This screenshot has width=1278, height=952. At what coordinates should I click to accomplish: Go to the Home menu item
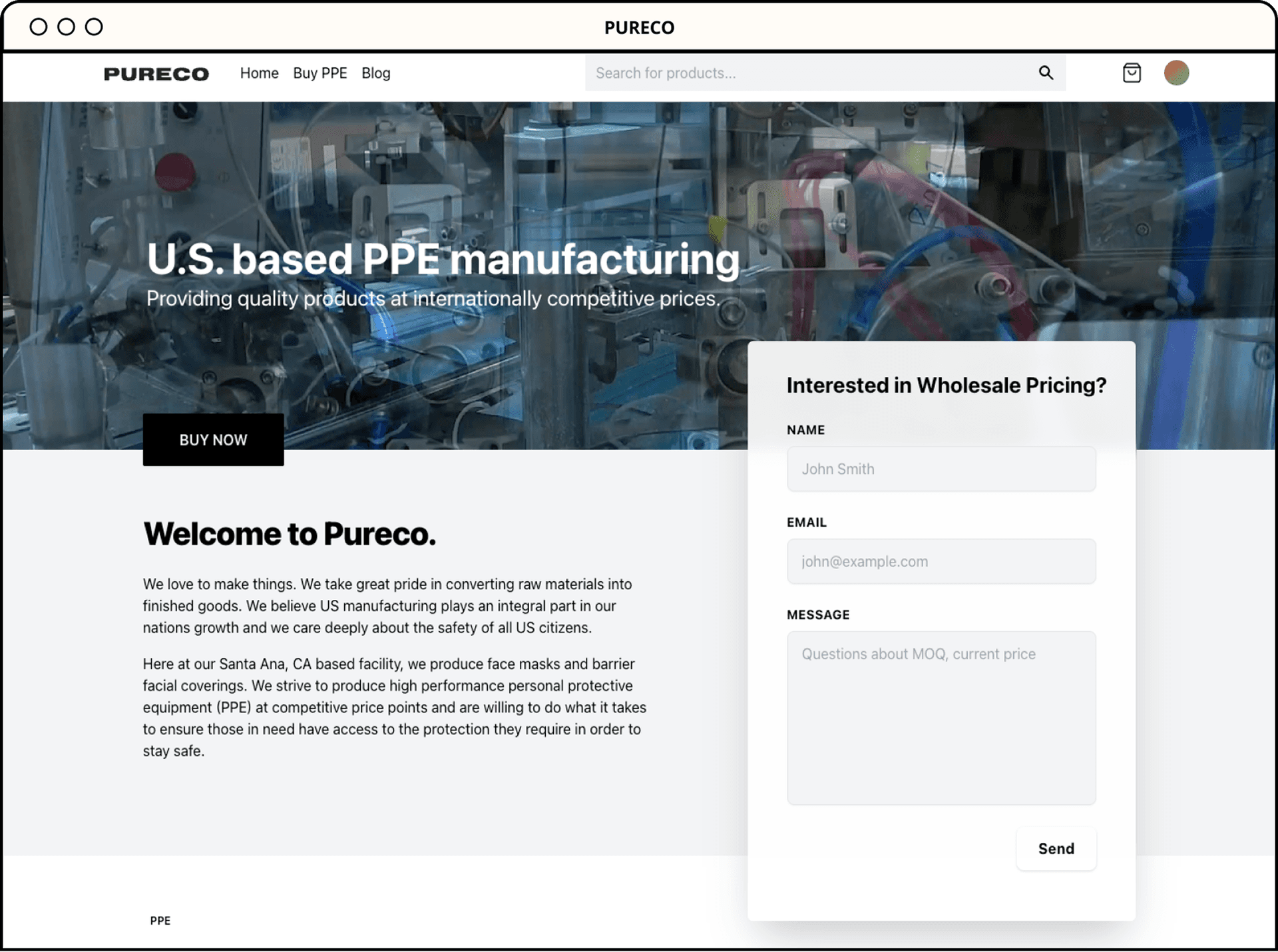pyautogui.click(x=259, y=73)
